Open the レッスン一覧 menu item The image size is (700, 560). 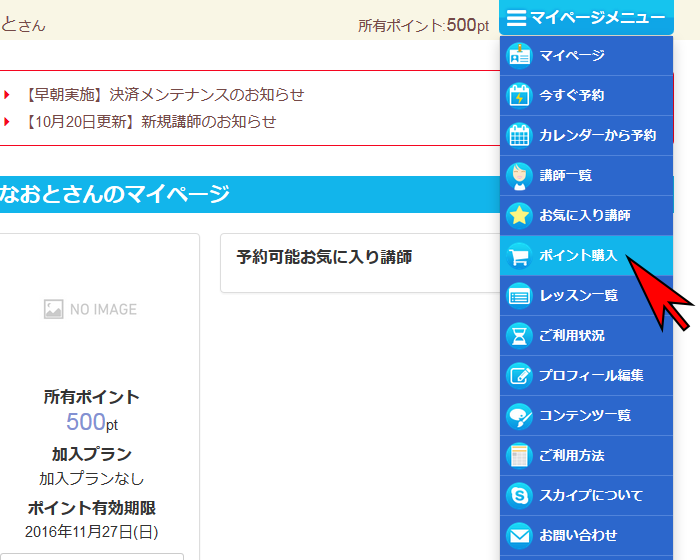[578, 295]
